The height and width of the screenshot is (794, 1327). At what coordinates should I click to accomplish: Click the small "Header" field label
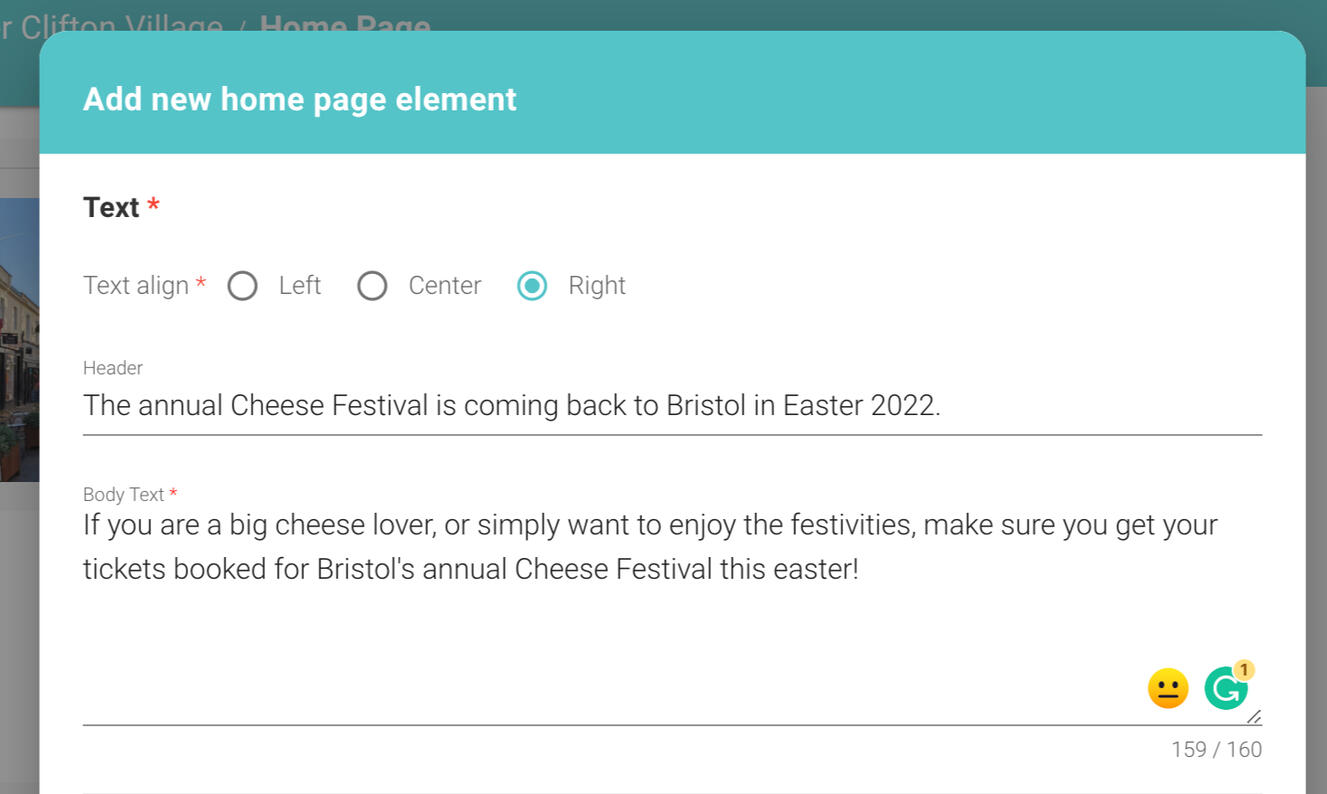point(113,368)
